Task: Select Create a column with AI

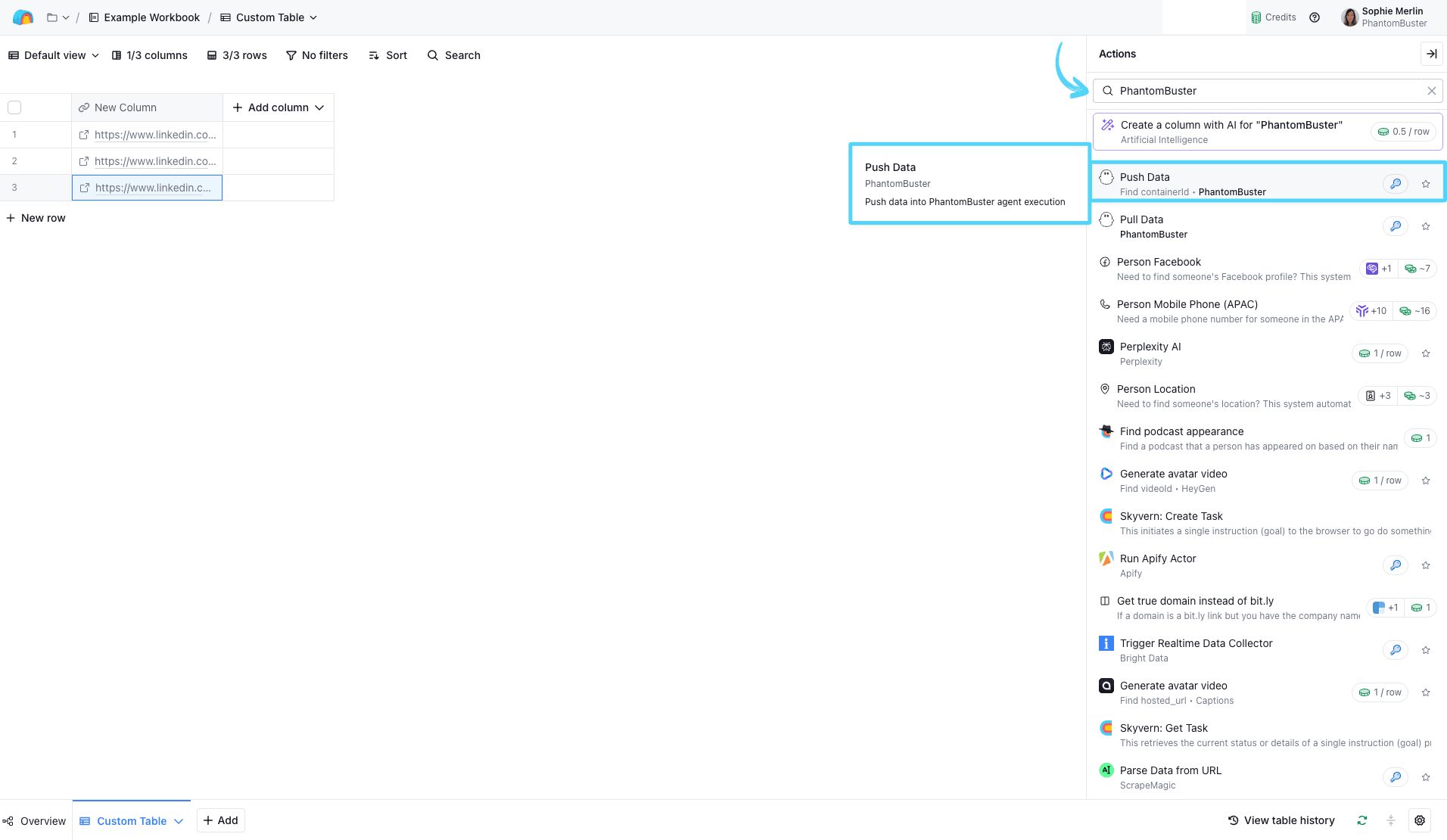Action: 1268,132
